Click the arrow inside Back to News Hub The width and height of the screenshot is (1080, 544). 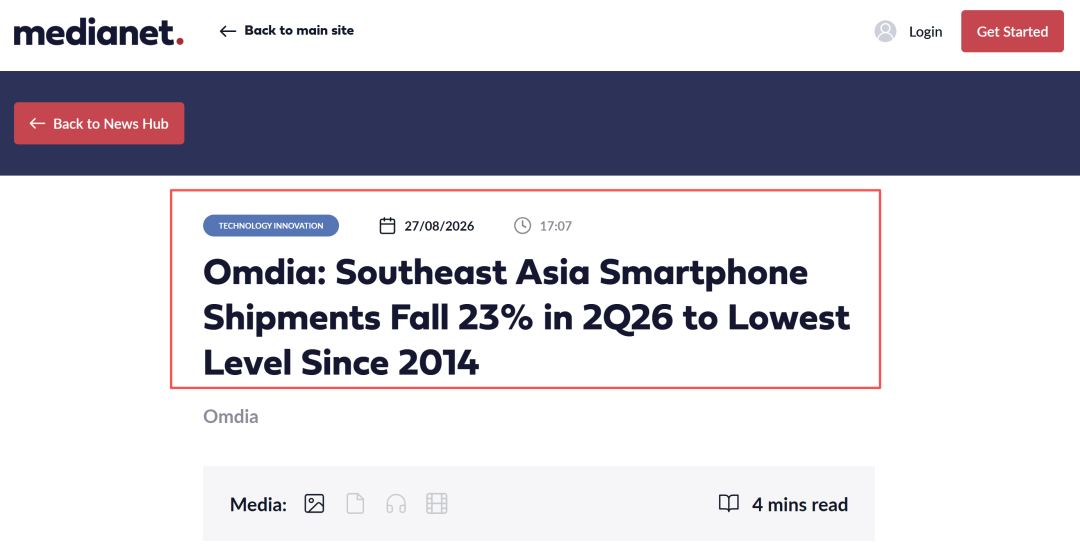tap(37, 123)
